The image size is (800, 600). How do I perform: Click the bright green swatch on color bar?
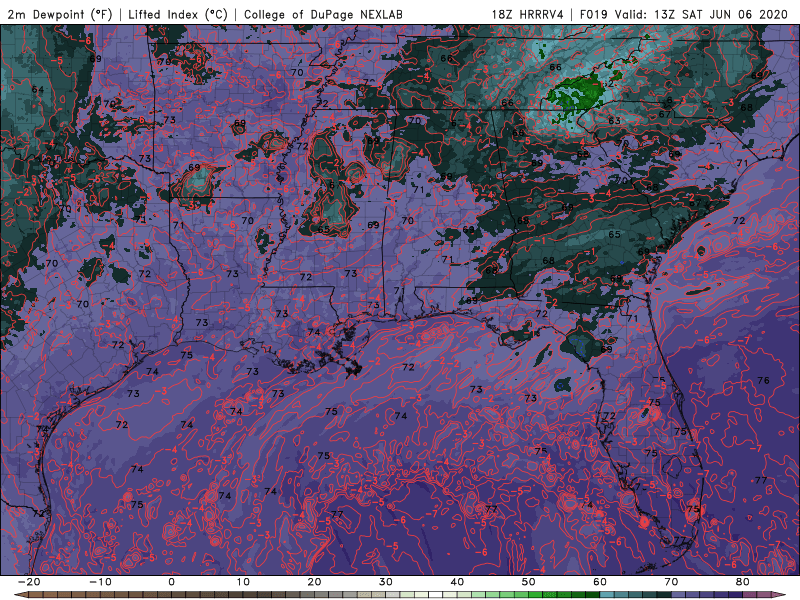point(536,595)
